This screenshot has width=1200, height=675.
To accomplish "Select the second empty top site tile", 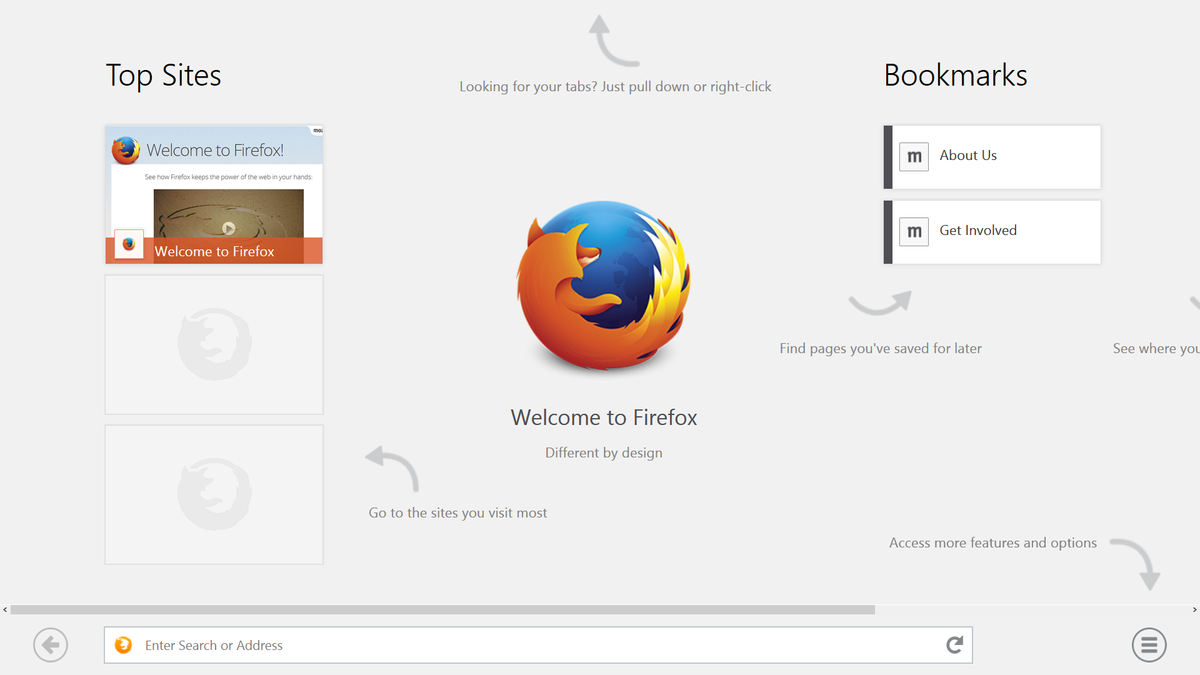I will [213, 493].
